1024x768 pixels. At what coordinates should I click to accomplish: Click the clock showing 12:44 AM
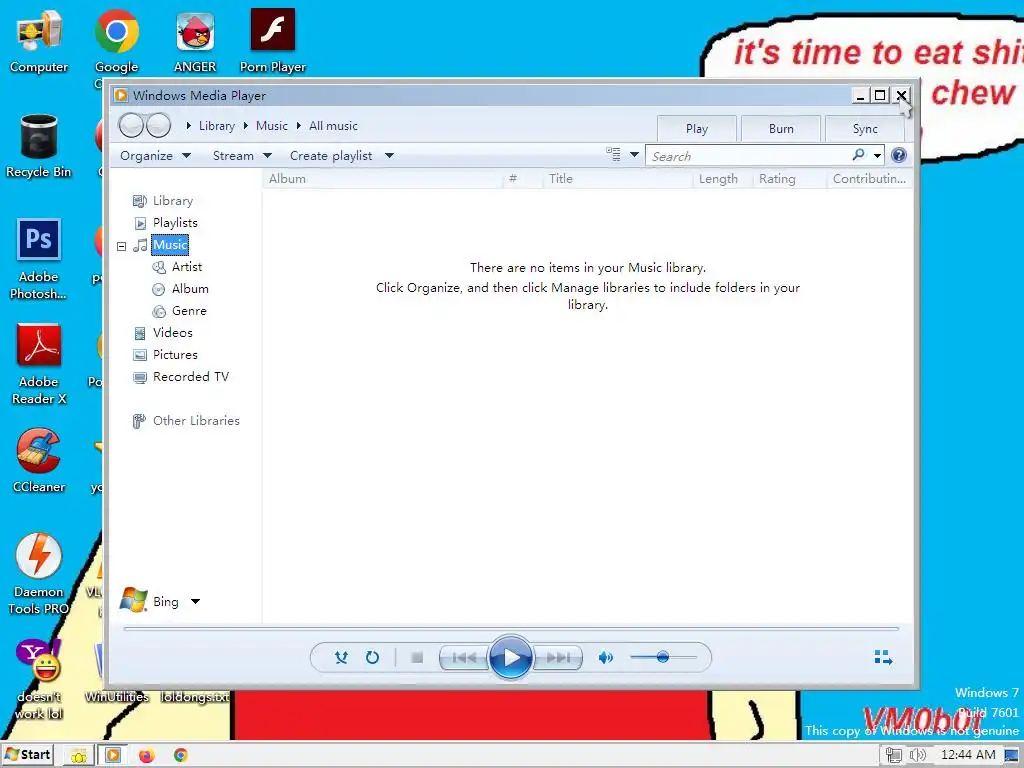pyautogui.click(x=968, y=755)
